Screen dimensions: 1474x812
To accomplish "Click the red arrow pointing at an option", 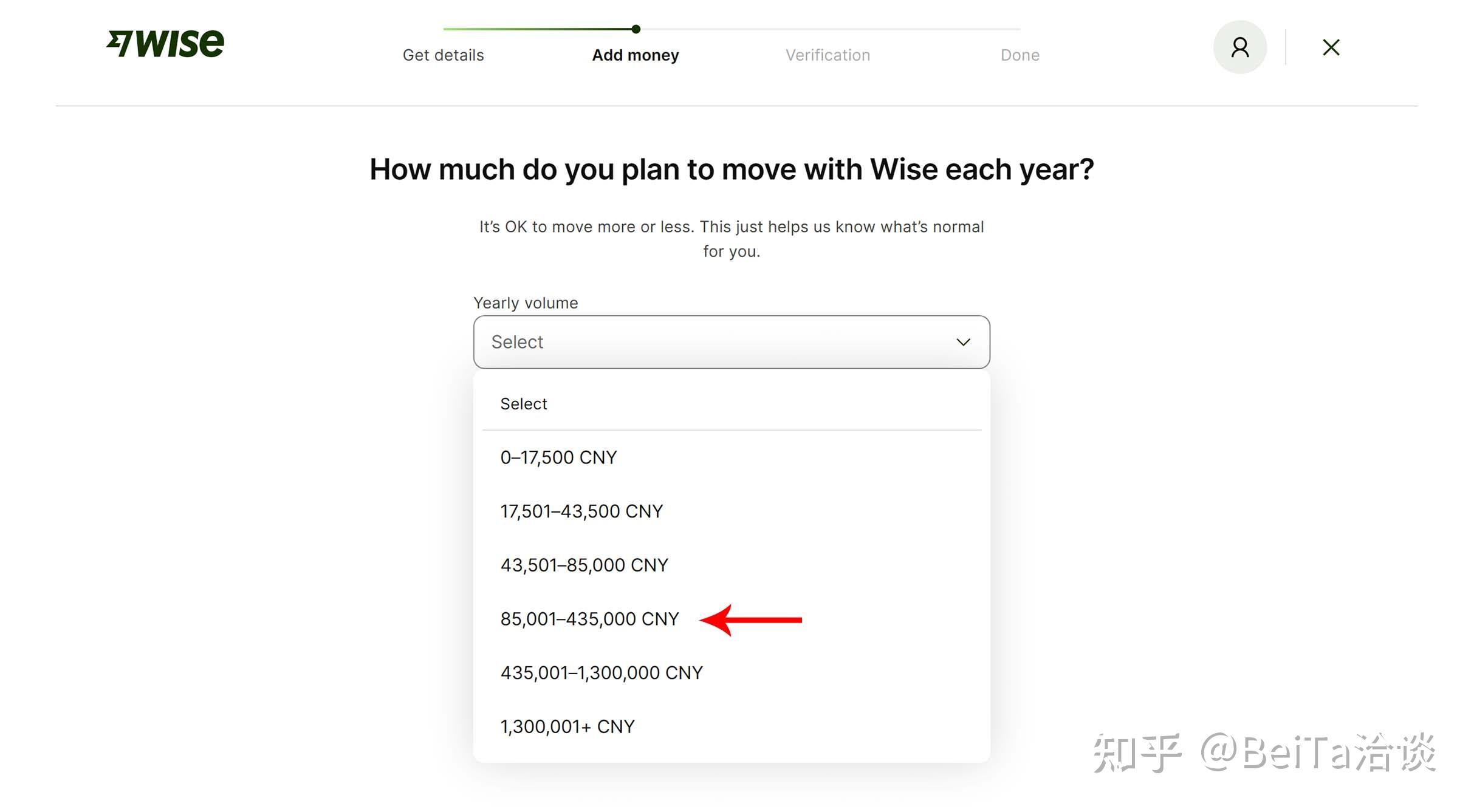I will 753,619.
